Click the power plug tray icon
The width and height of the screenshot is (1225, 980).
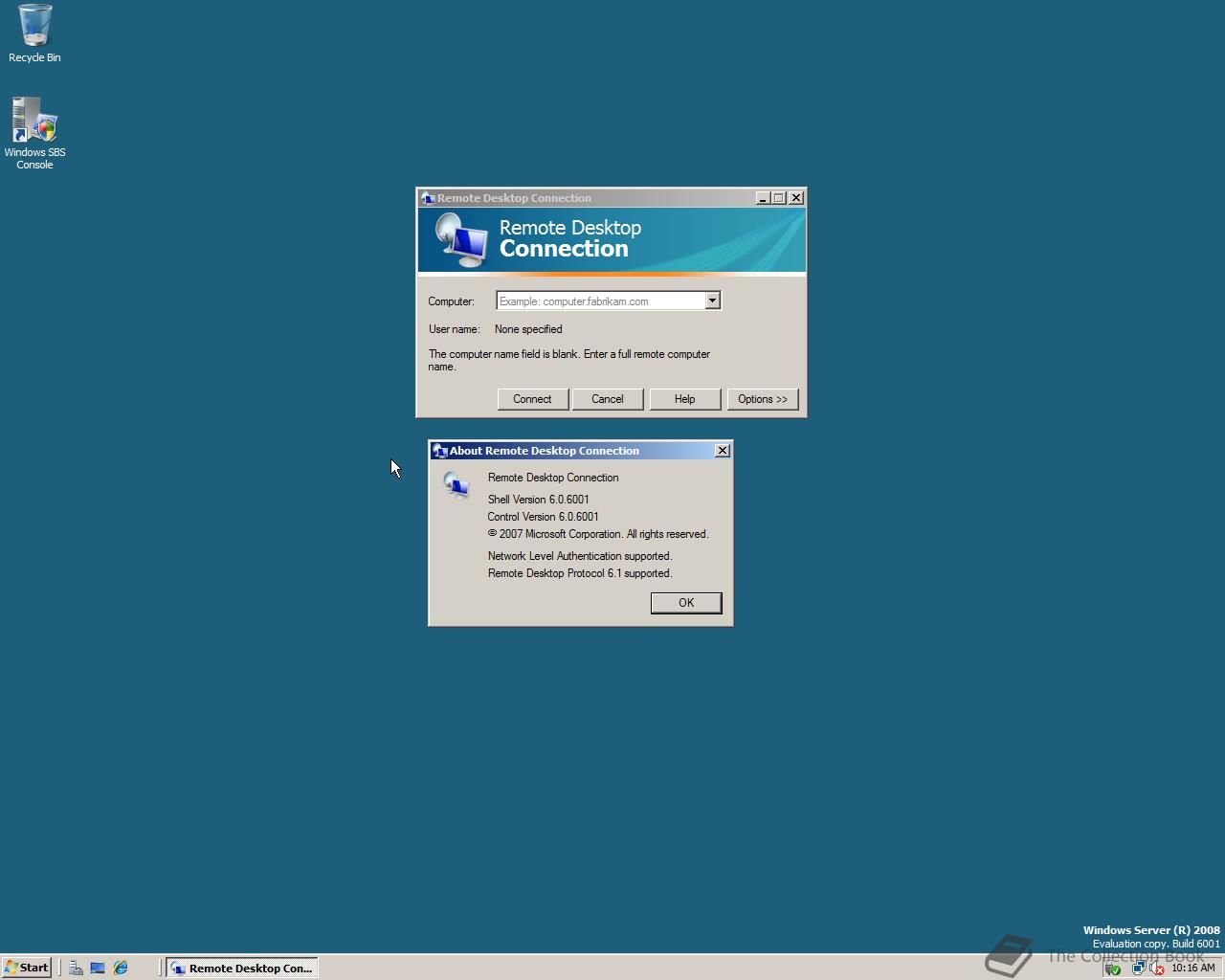1112,968
